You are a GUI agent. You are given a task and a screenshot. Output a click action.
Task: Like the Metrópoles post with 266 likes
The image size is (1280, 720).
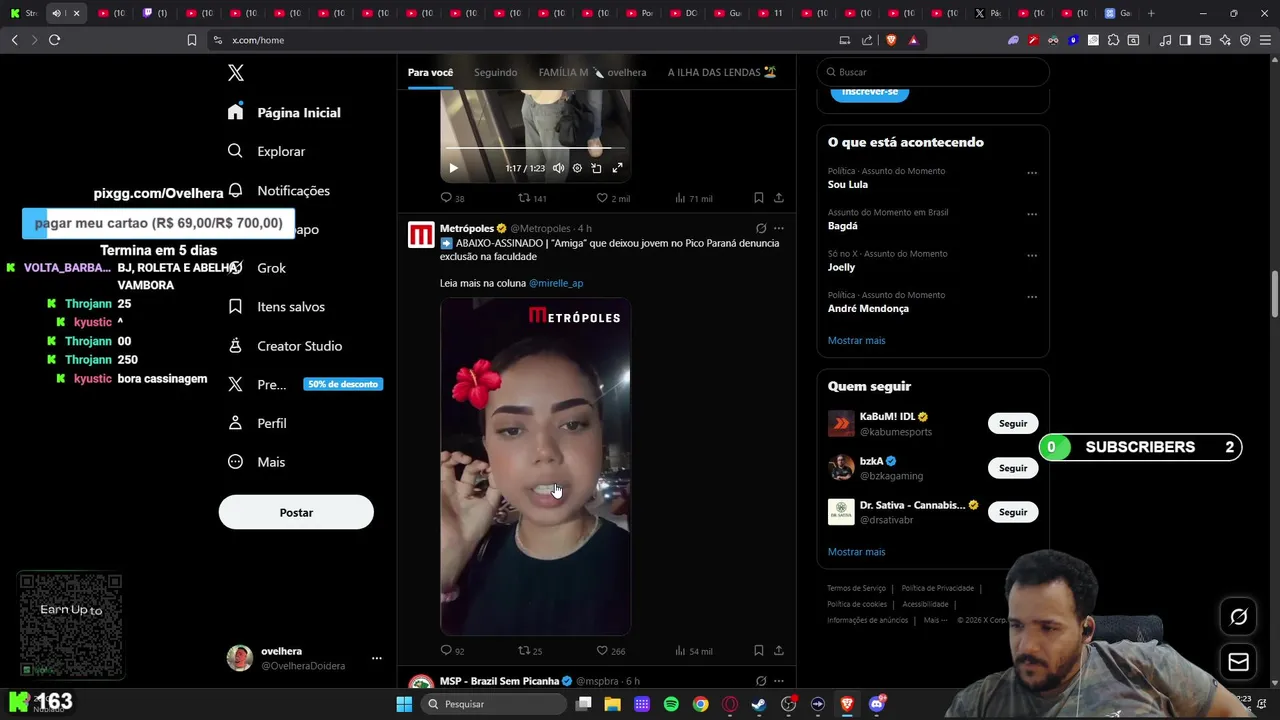pyautogui.click(x=611, y=651)
